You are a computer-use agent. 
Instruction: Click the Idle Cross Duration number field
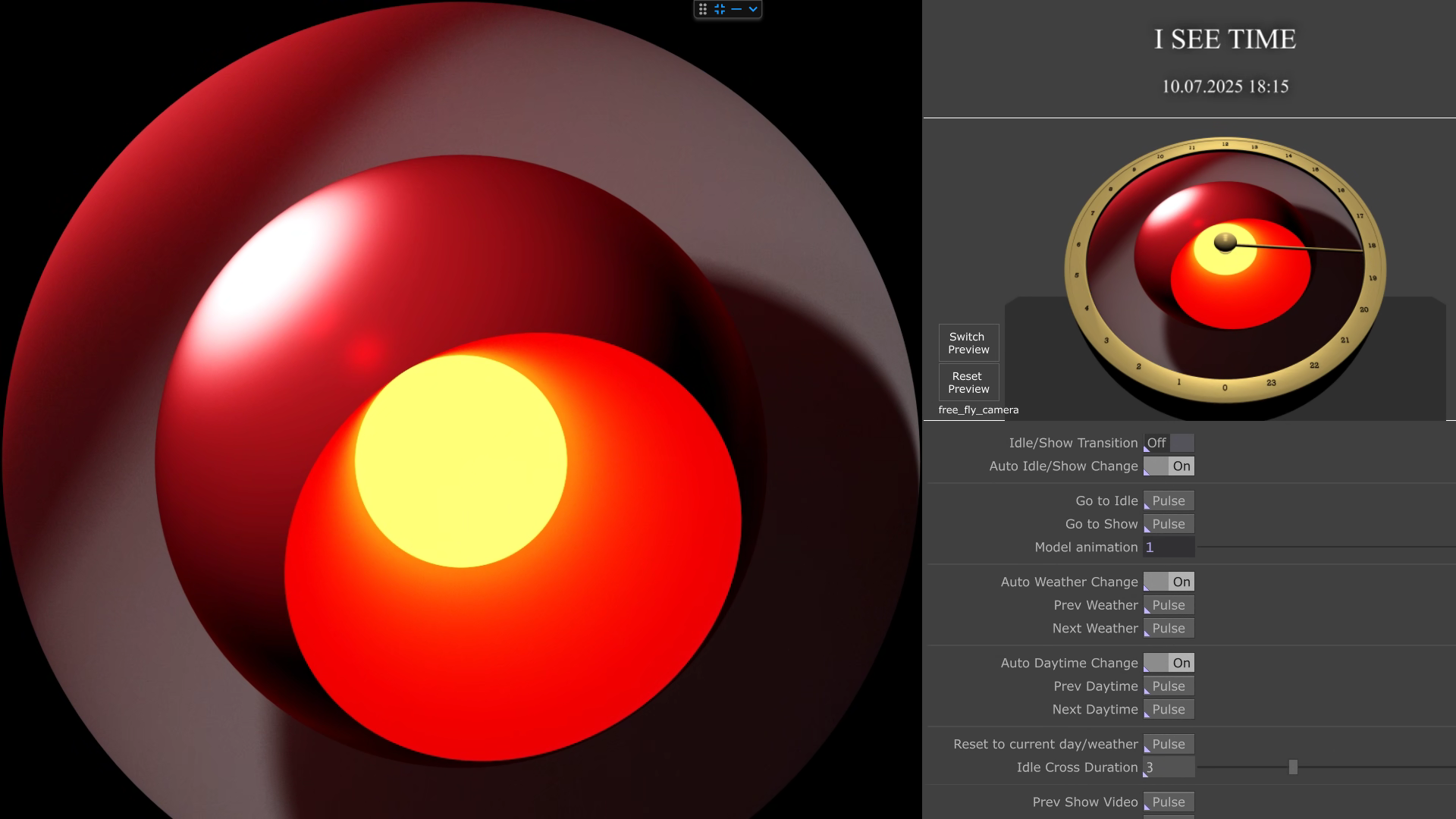(1169, 767)
